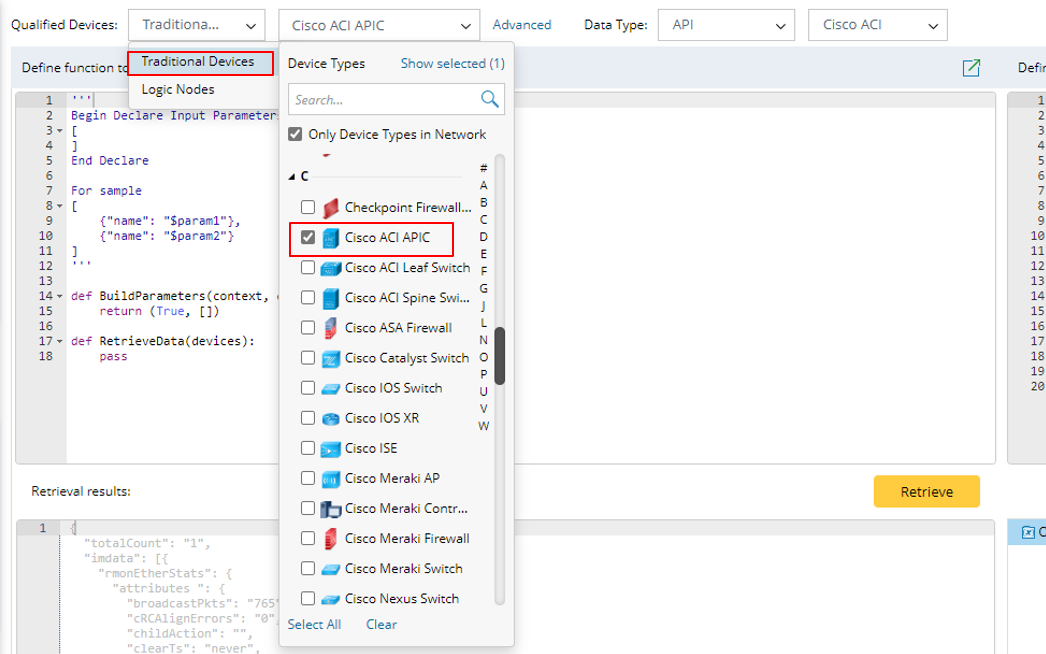Click the device type search field
This screenshot has height=654, width=1046.
(383, 100)
